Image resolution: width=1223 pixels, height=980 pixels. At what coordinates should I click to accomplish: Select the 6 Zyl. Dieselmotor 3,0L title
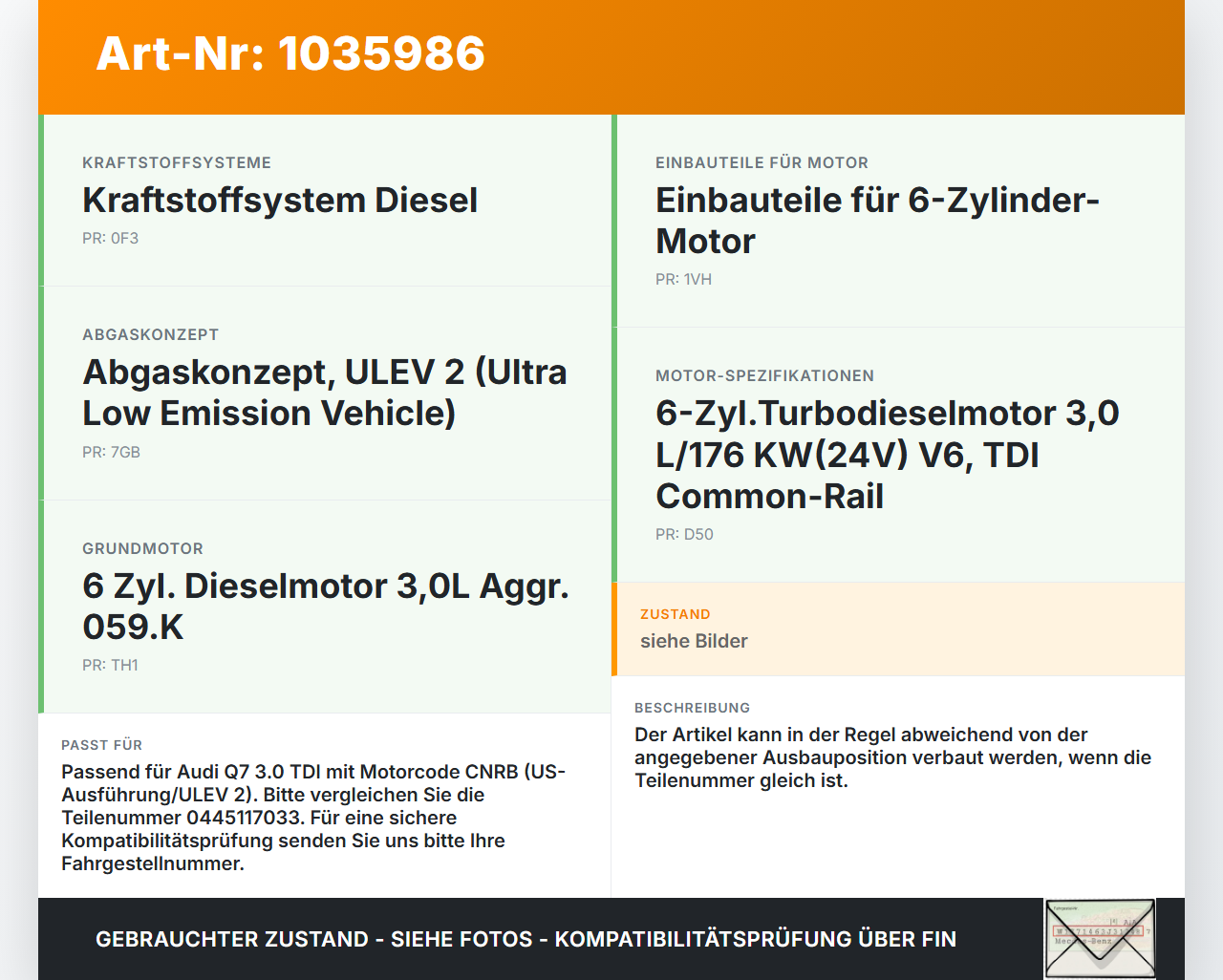pos(326,607)
